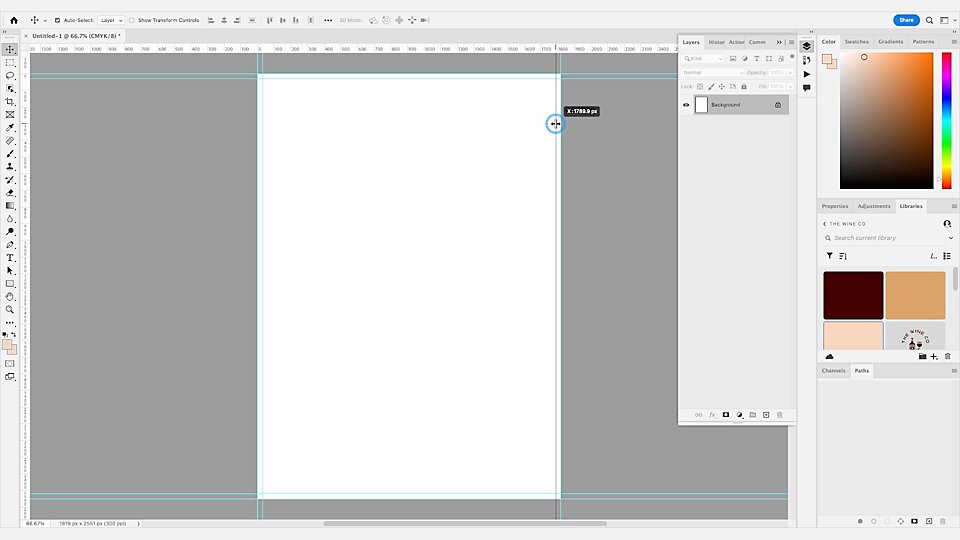960x540 pixels.
Task: Select the Pen tool
Action: coord(10,245)
